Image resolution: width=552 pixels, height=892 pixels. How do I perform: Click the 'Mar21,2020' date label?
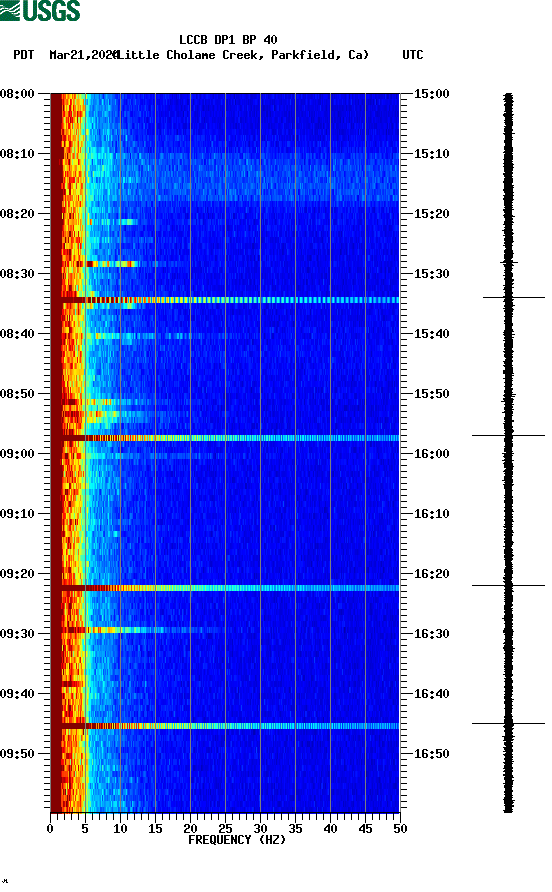point(83,55)
